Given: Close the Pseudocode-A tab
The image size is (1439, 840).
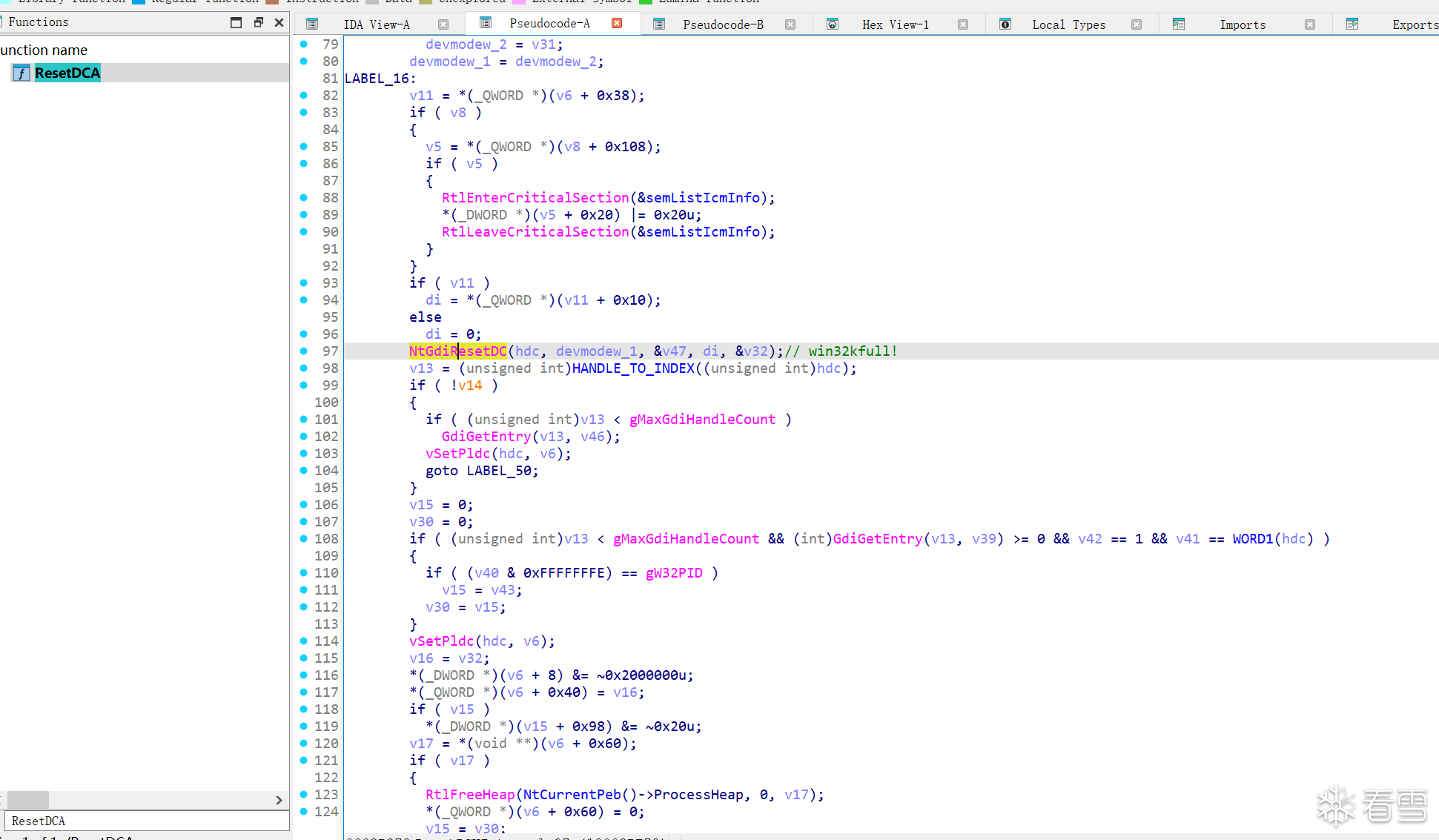Looking at the screenshot, I should click(617, 24).
